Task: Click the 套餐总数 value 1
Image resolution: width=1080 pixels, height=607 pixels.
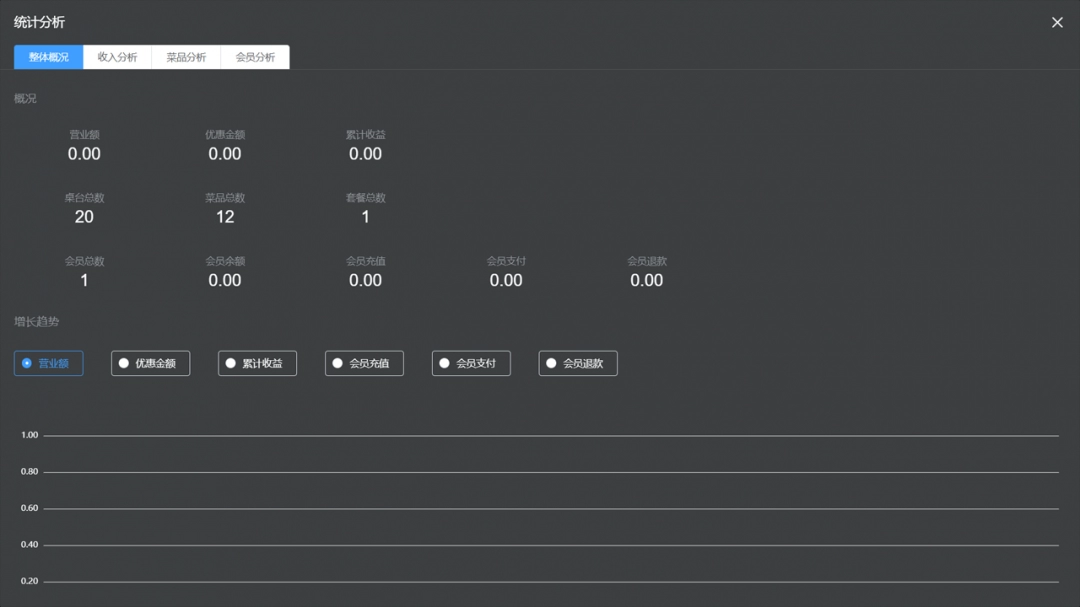Action: 365,217
